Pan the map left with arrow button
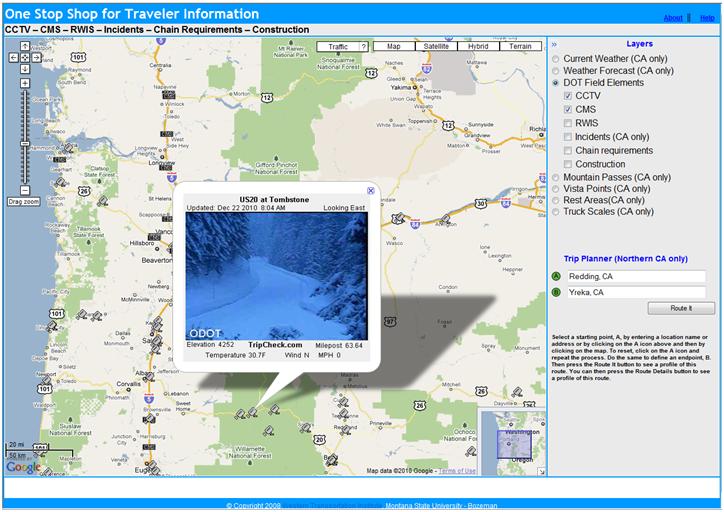 pos(13,58)
